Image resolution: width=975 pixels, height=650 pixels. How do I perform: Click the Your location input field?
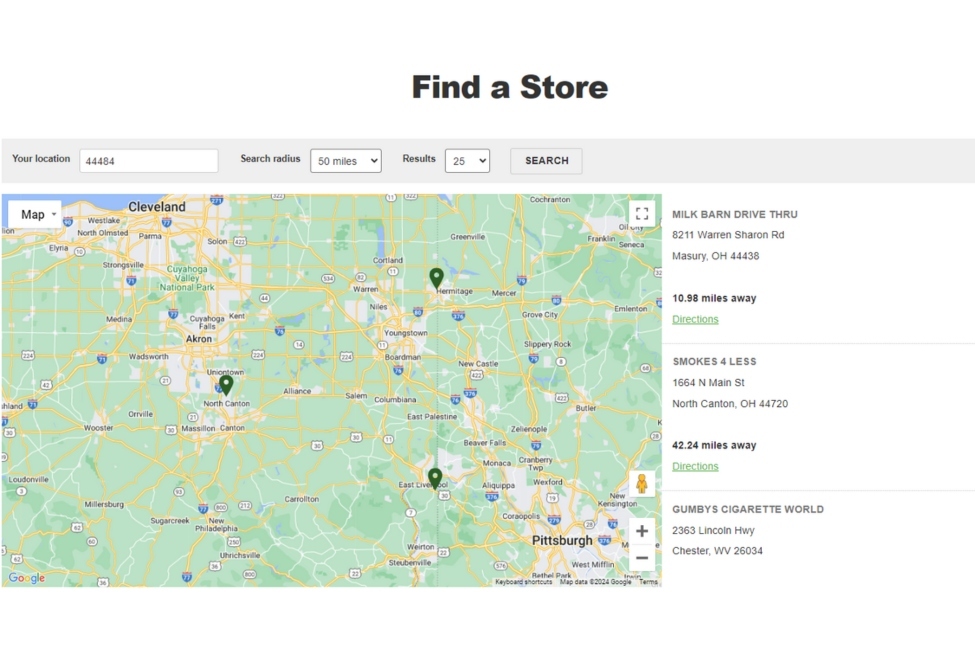pyautogui.click(x=148, y=160)
